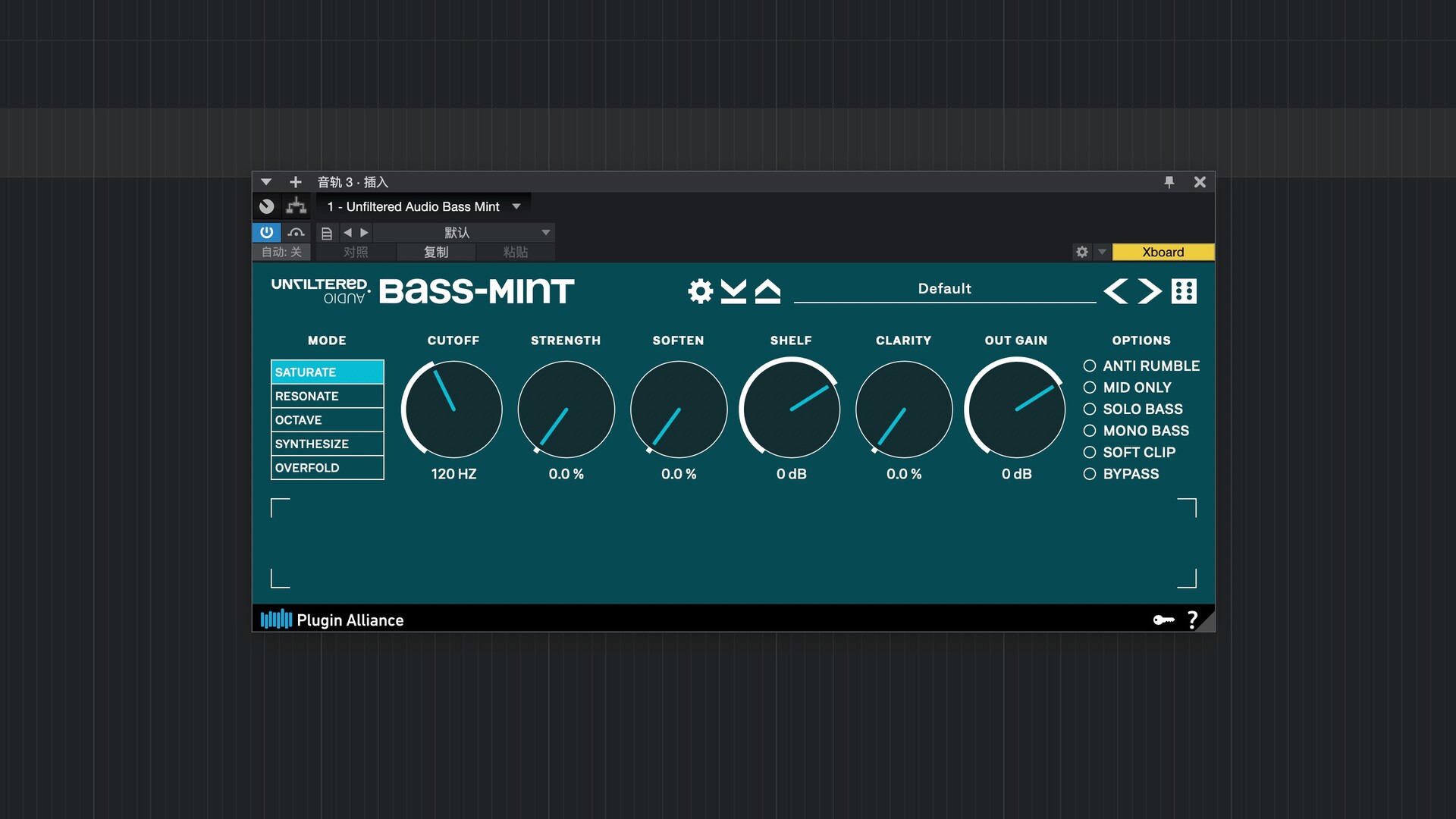Select the OCTAVE mode
Image resolution: width=1456 pixels, height=819 pixels.
point(328,420)
